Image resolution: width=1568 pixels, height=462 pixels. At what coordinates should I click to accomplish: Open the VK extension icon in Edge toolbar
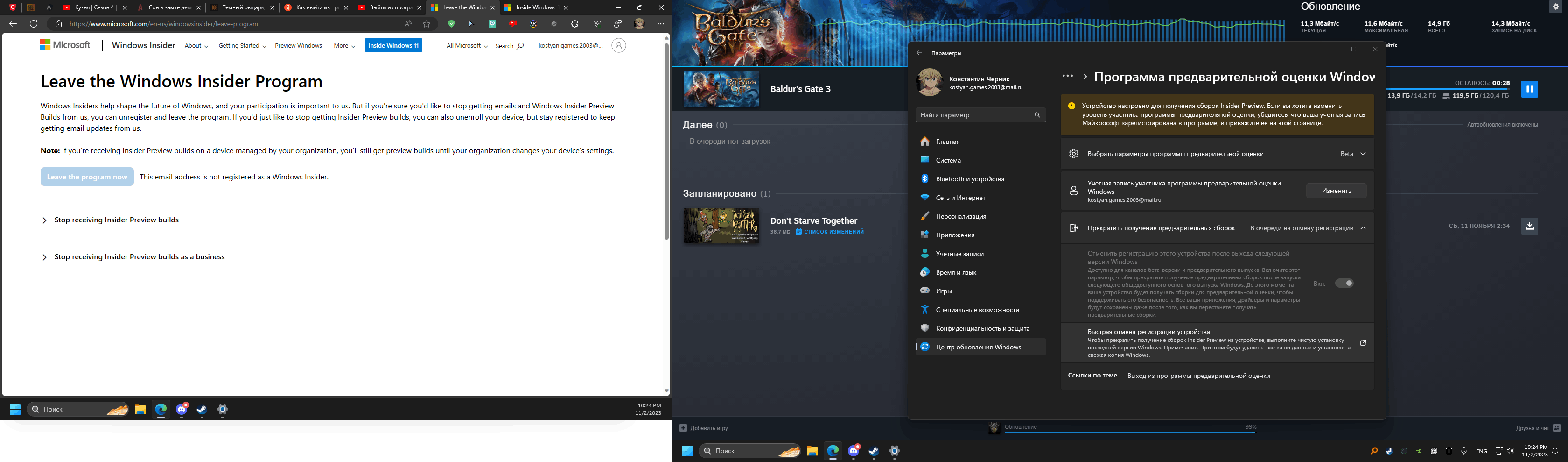[533, 24]
